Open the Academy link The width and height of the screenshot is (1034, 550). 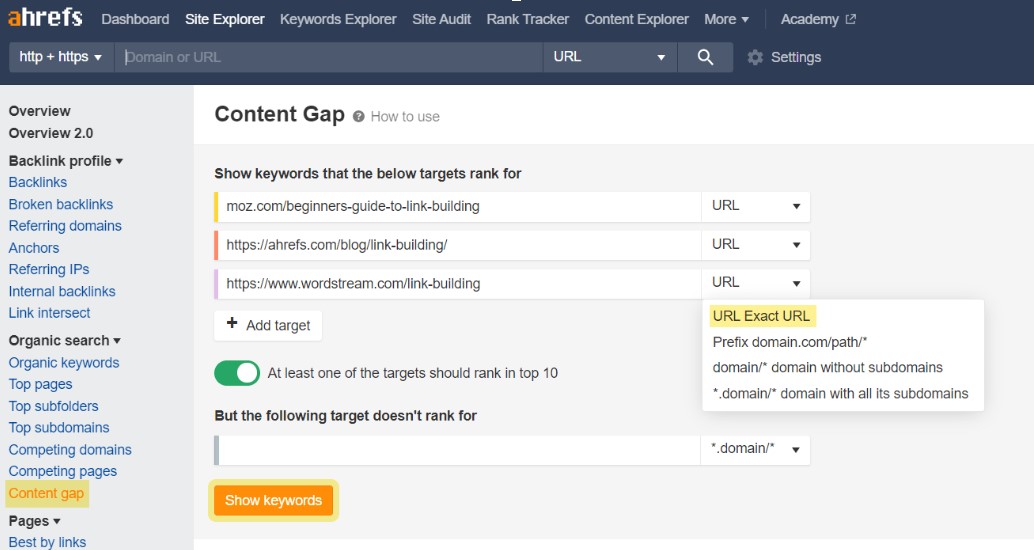[810, 19]
